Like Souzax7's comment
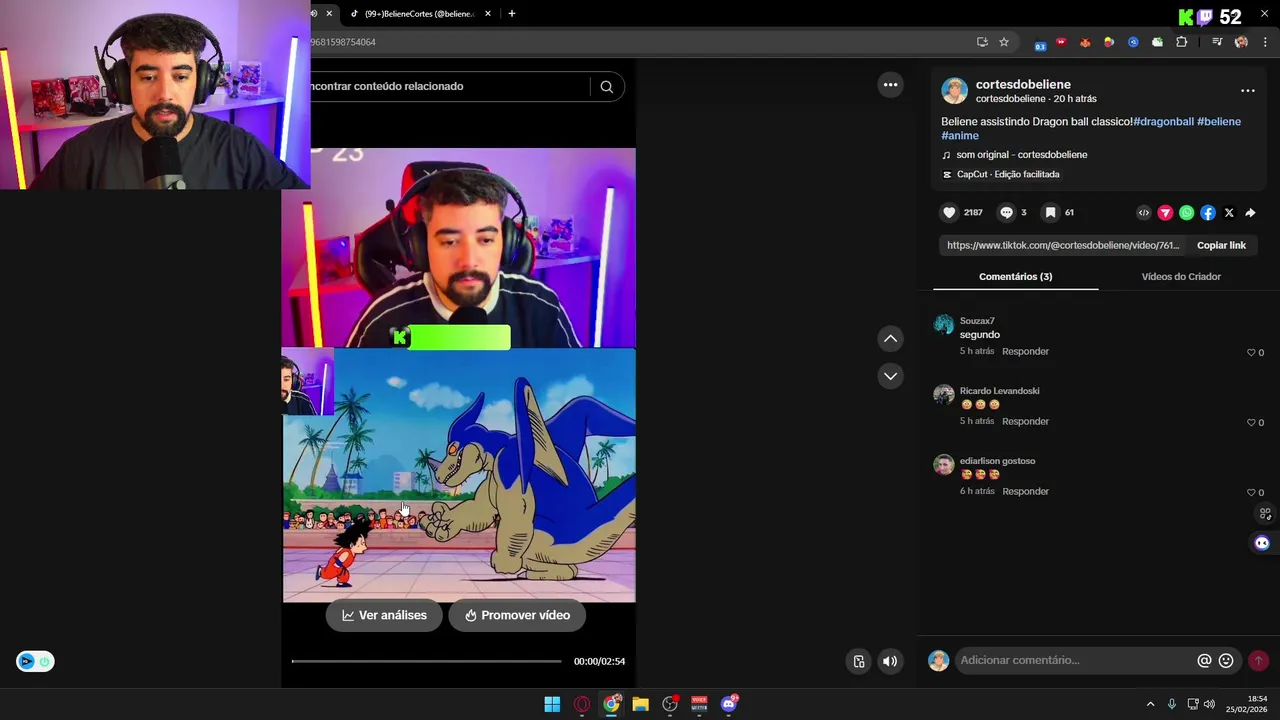Viewport: 1280px width, 720px height. pos(1251,353)
